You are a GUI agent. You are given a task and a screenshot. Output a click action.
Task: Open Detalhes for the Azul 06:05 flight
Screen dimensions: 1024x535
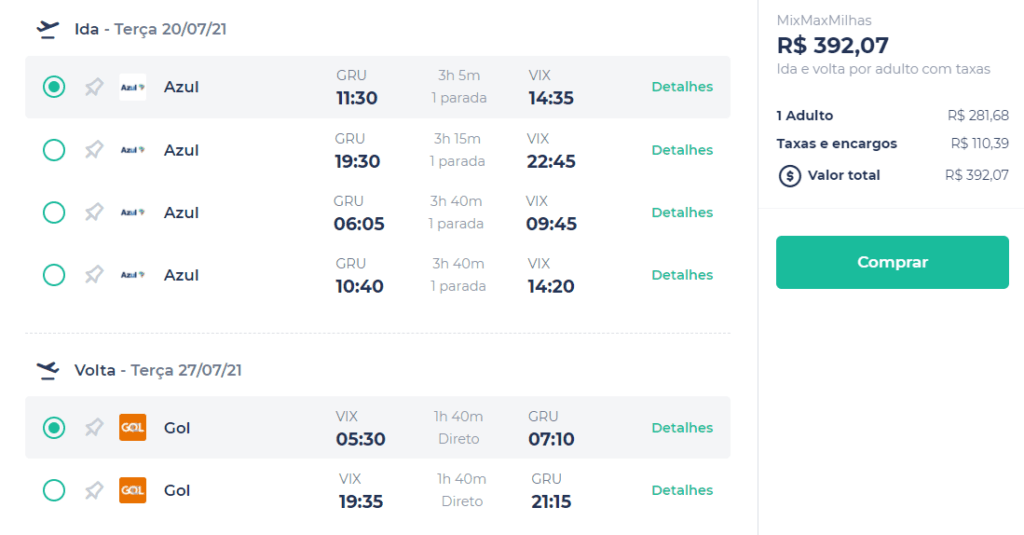[682, 212]
